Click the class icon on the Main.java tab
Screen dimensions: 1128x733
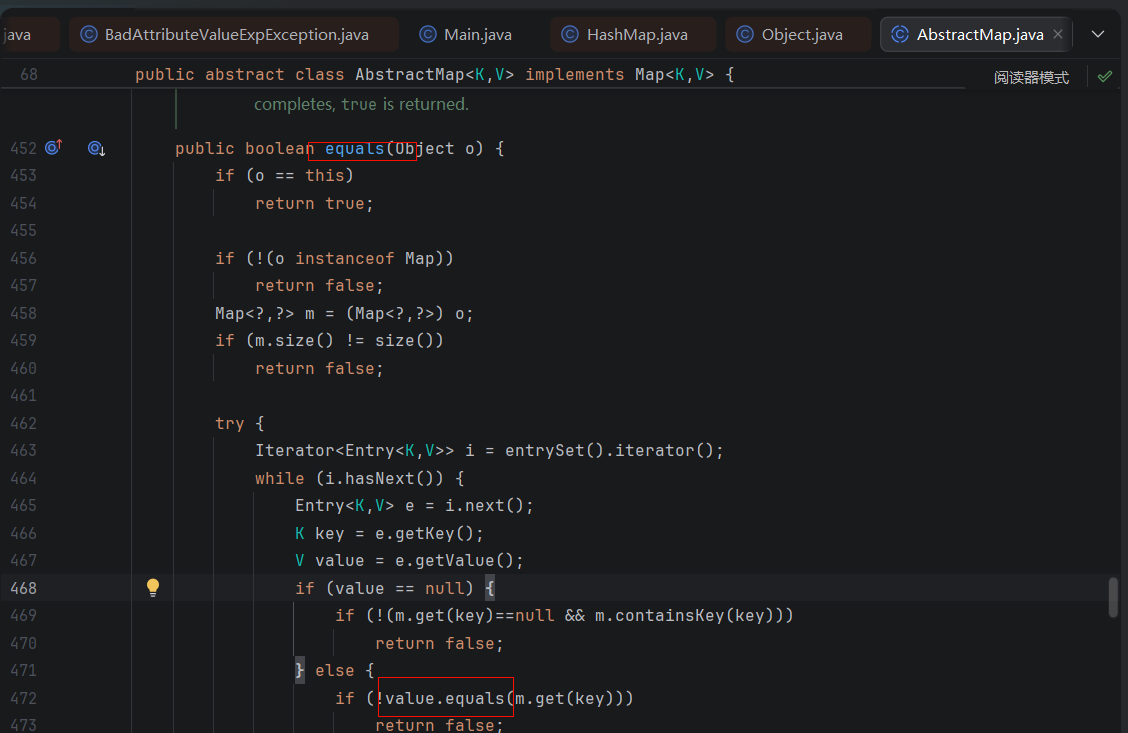coord(428,35)
